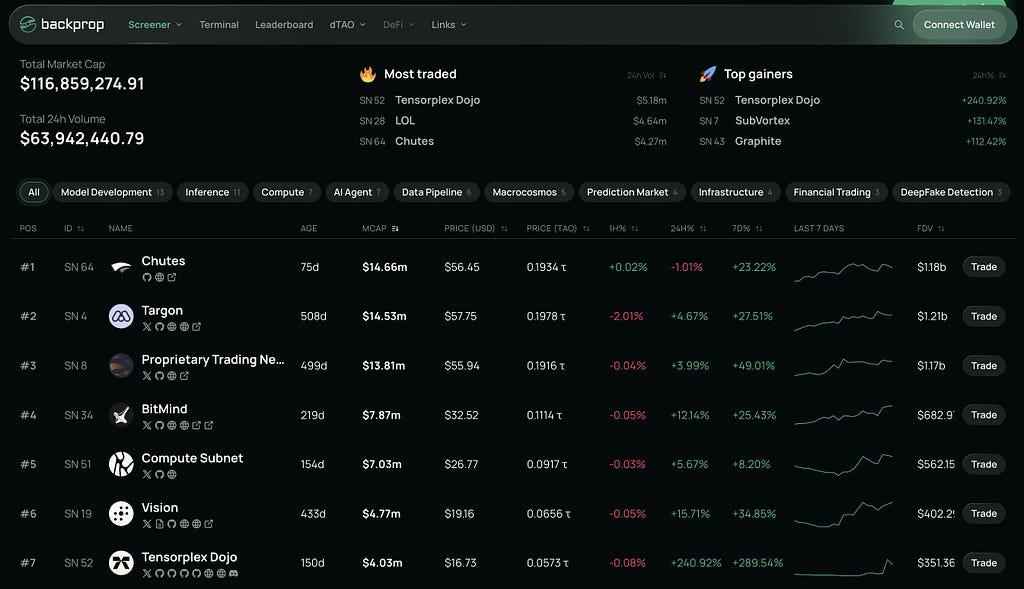Screen dimensions: 1024x589
Task: Filter by Macrocosmos category
Action: (x=529, y=192)
